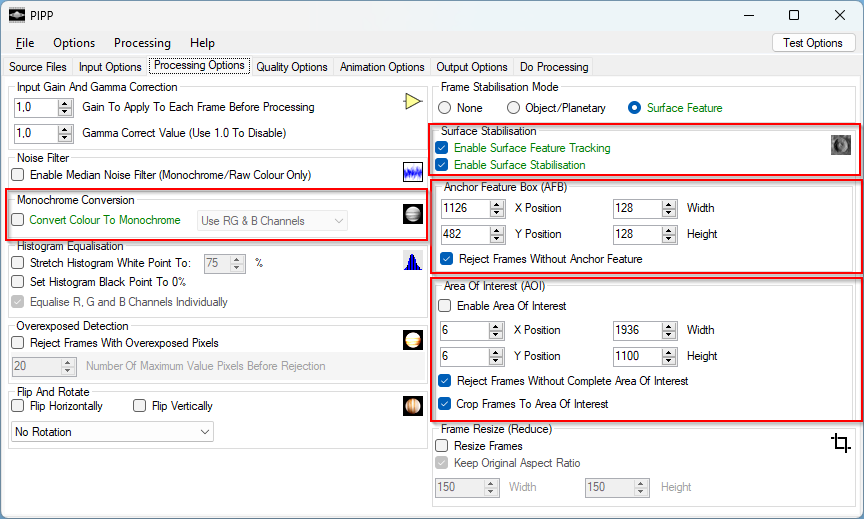Click the noise filter waveform icon
Screen dimensions: 864x519
[413, 172]
